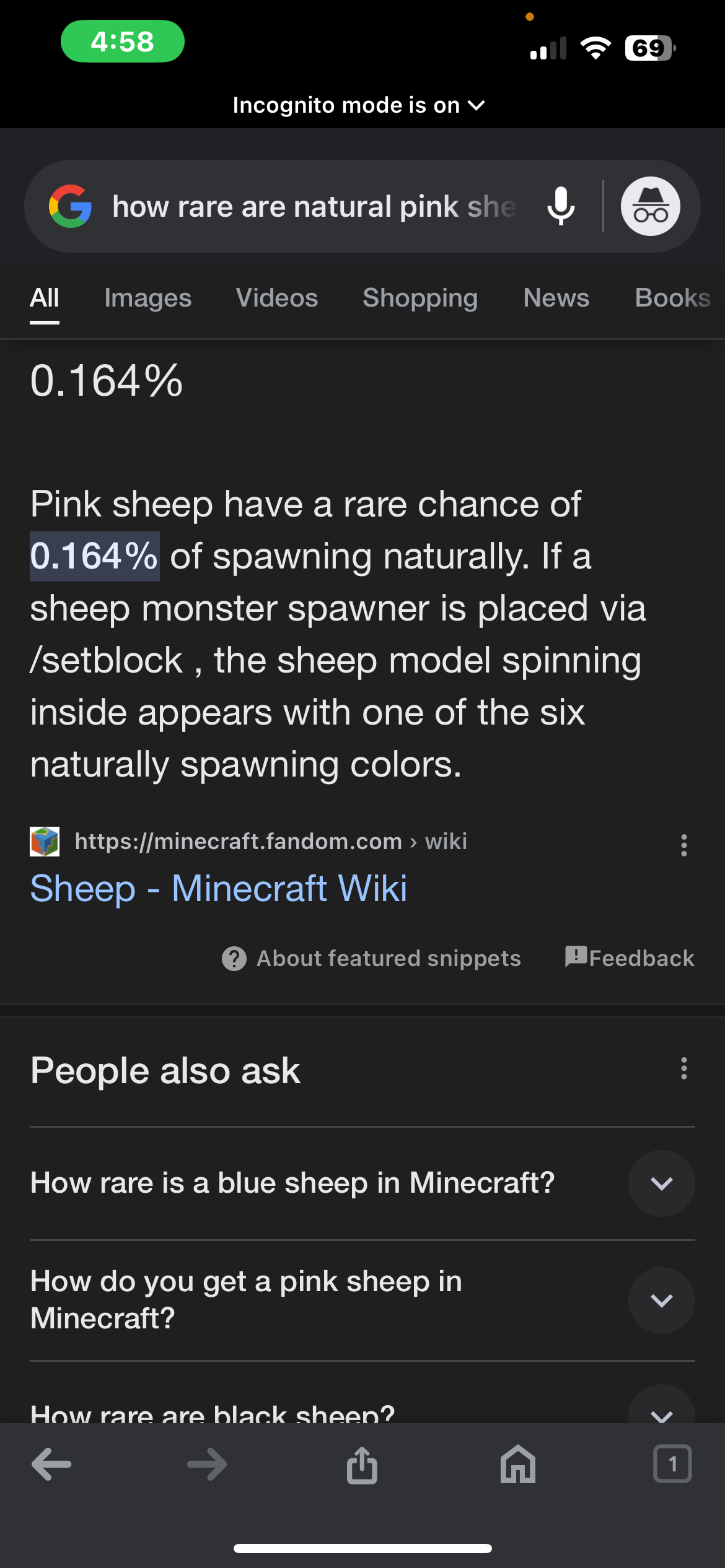
Task: Expand "How do you get a pink sheep" question
Action: [661, 1300]
